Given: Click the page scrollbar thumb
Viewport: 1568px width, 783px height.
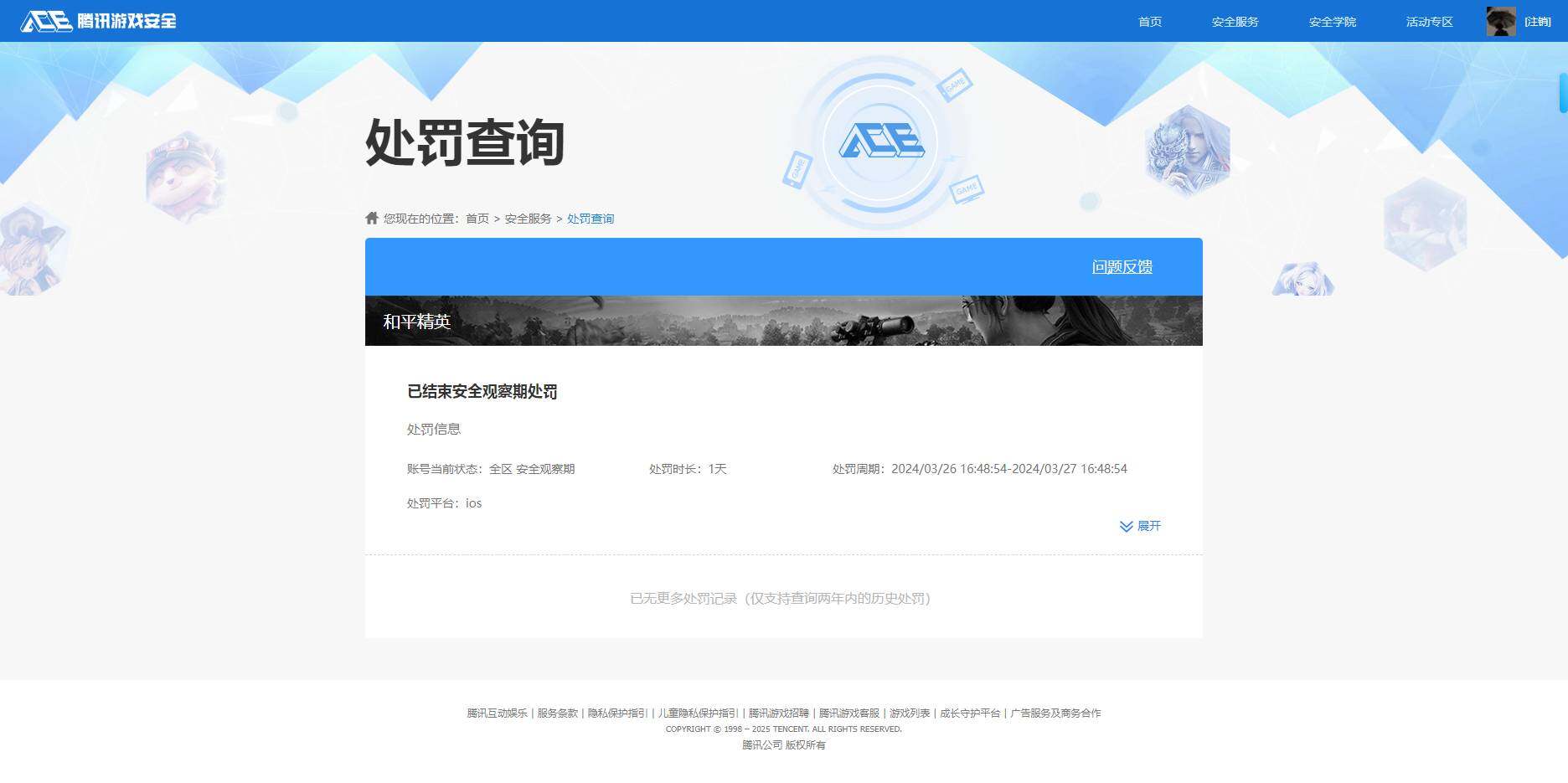Looking at the screenshot, I should [x=1563, y=93].
